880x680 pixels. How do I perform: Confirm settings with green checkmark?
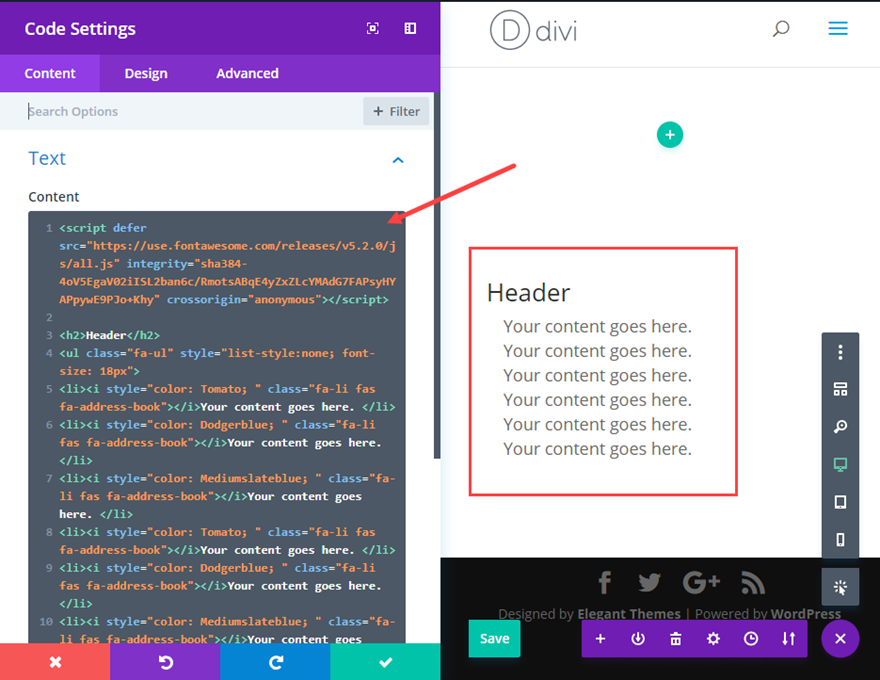pos(385,662)
